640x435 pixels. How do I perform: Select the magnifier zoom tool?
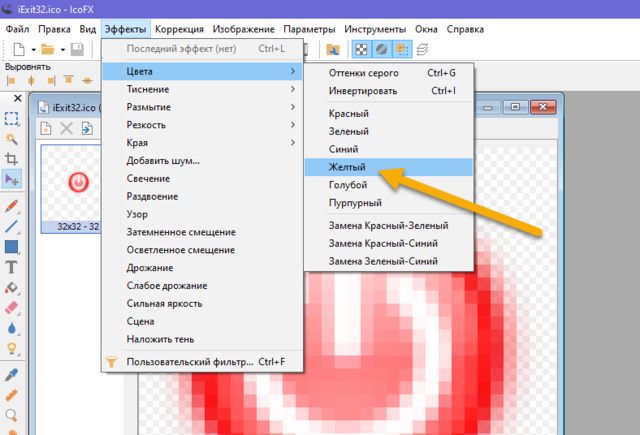pyautogui.click(x=11, y=415)
